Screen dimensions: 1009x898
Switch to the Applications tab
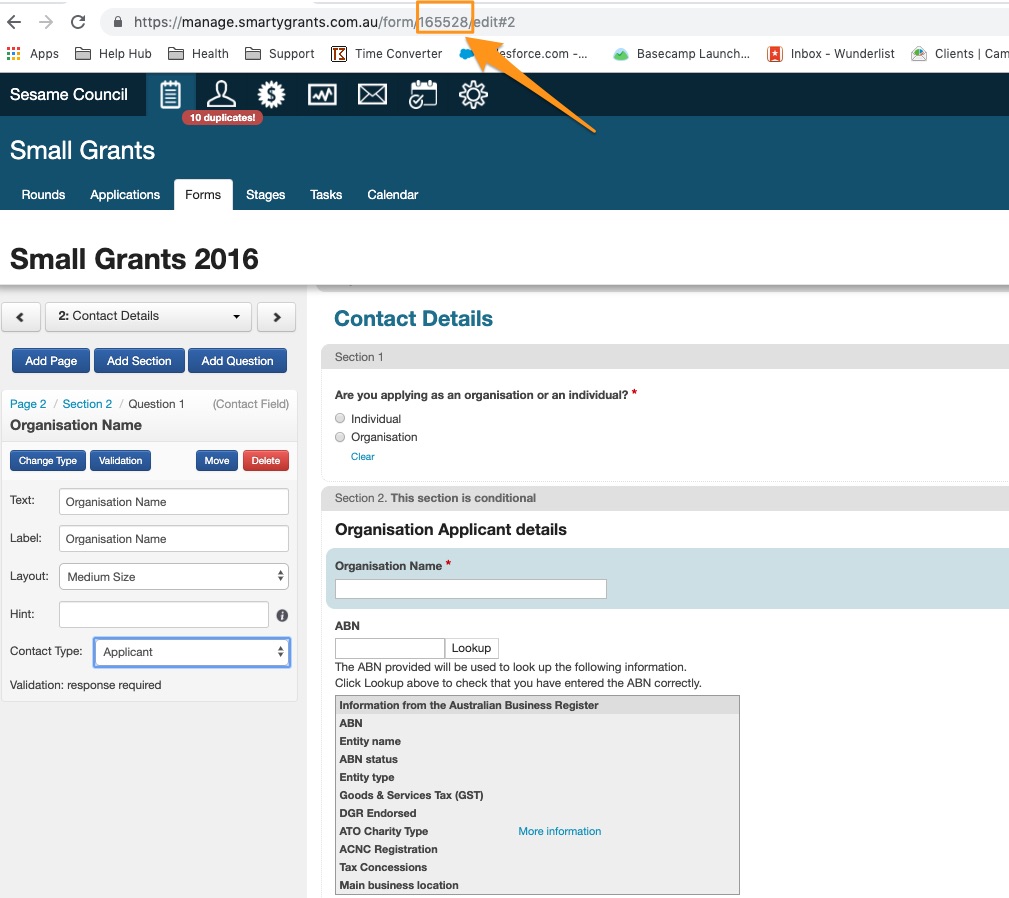coord(125,195)
